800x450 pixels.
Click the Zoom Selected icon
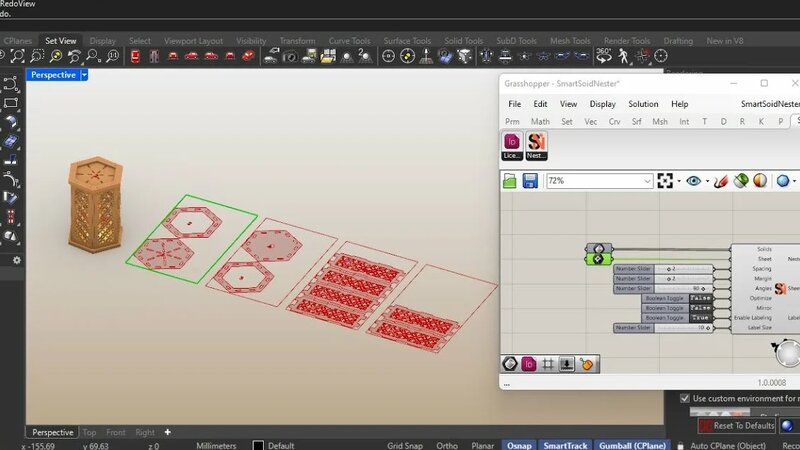click(56, 56)
